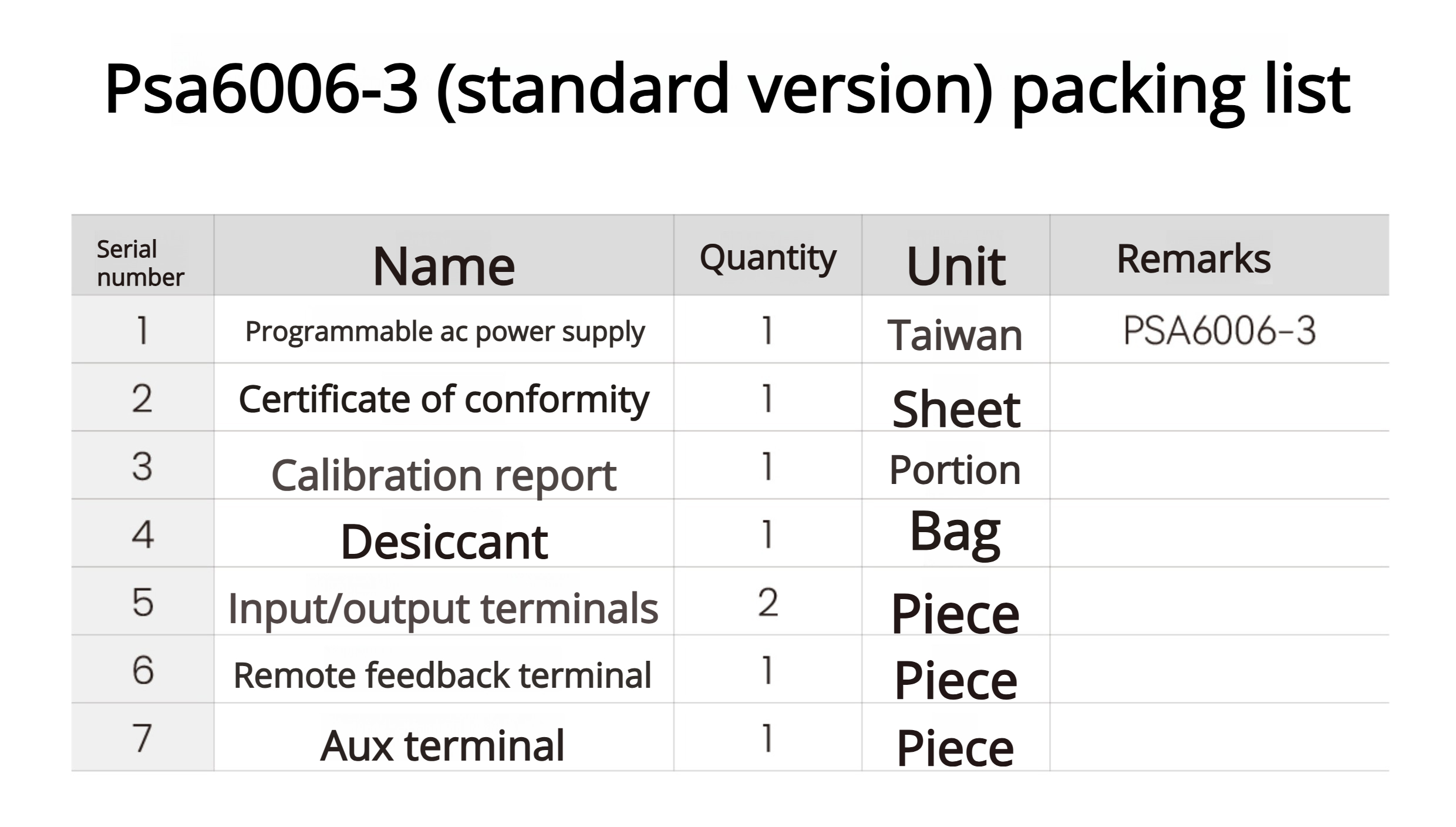Image resolution: width=1456 pixels, height=827 pixels.
Task: Select the "Desiccant" name cell
Action: click(x=444, y=542)
